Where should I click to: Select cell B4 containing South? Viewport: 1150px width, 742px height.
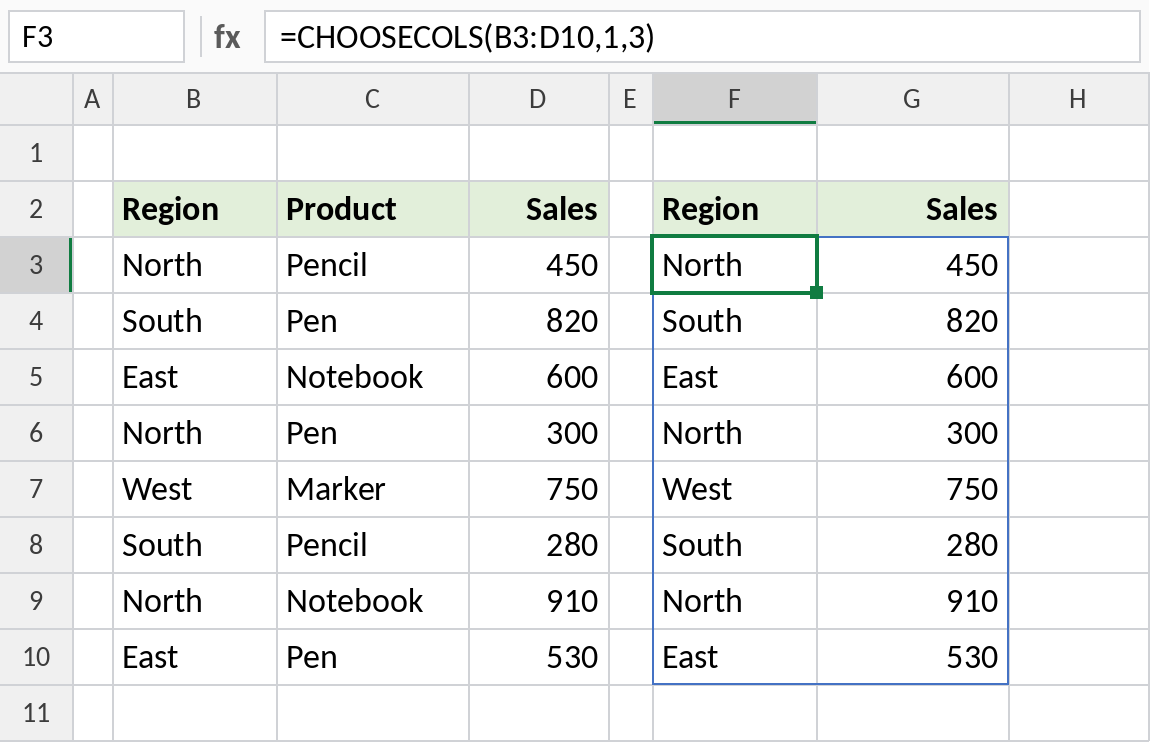194,321
